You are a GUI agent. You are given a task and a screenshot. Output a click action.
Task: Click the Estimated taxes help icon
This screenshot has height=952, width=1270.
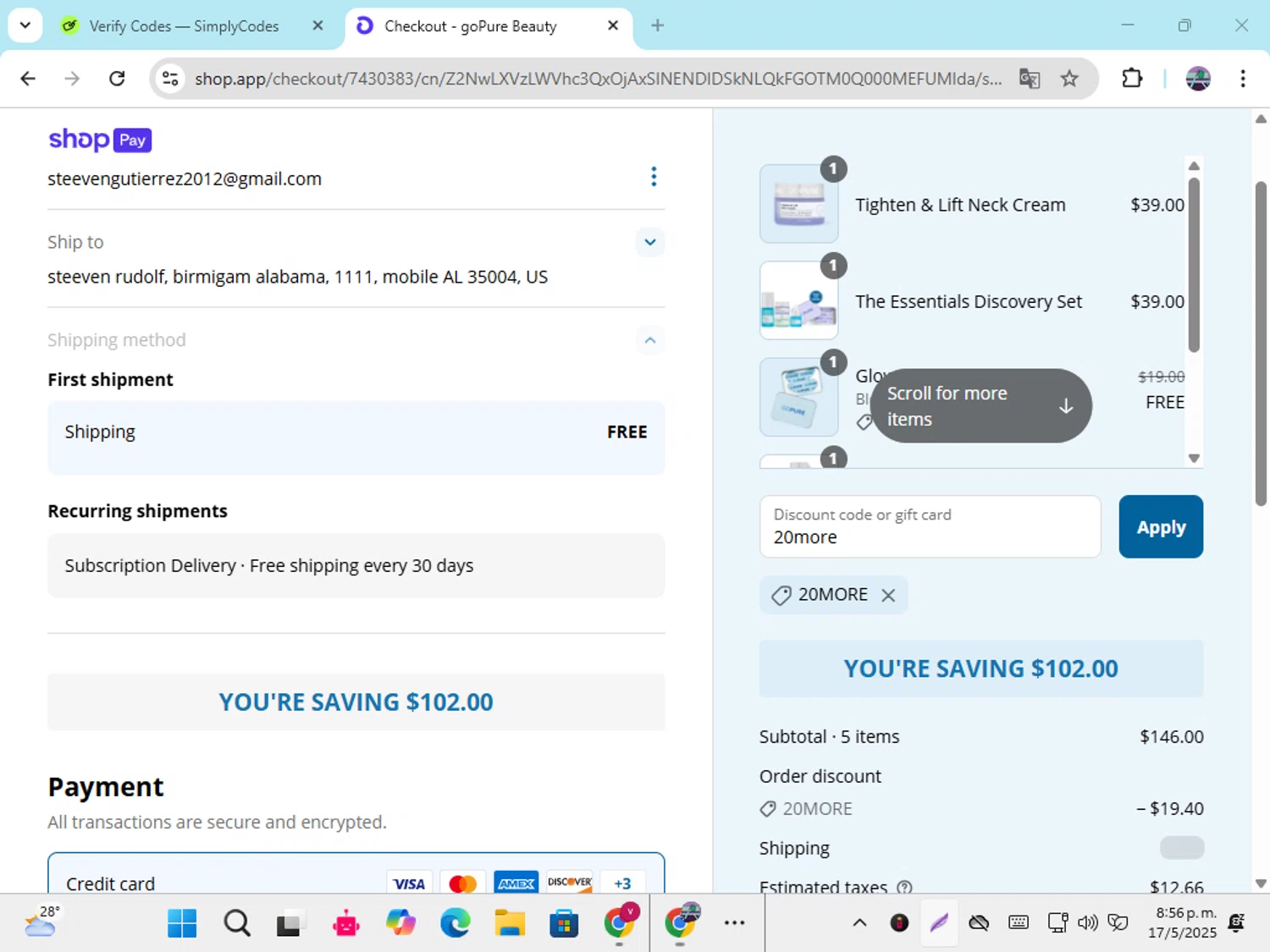click(904, 887)
